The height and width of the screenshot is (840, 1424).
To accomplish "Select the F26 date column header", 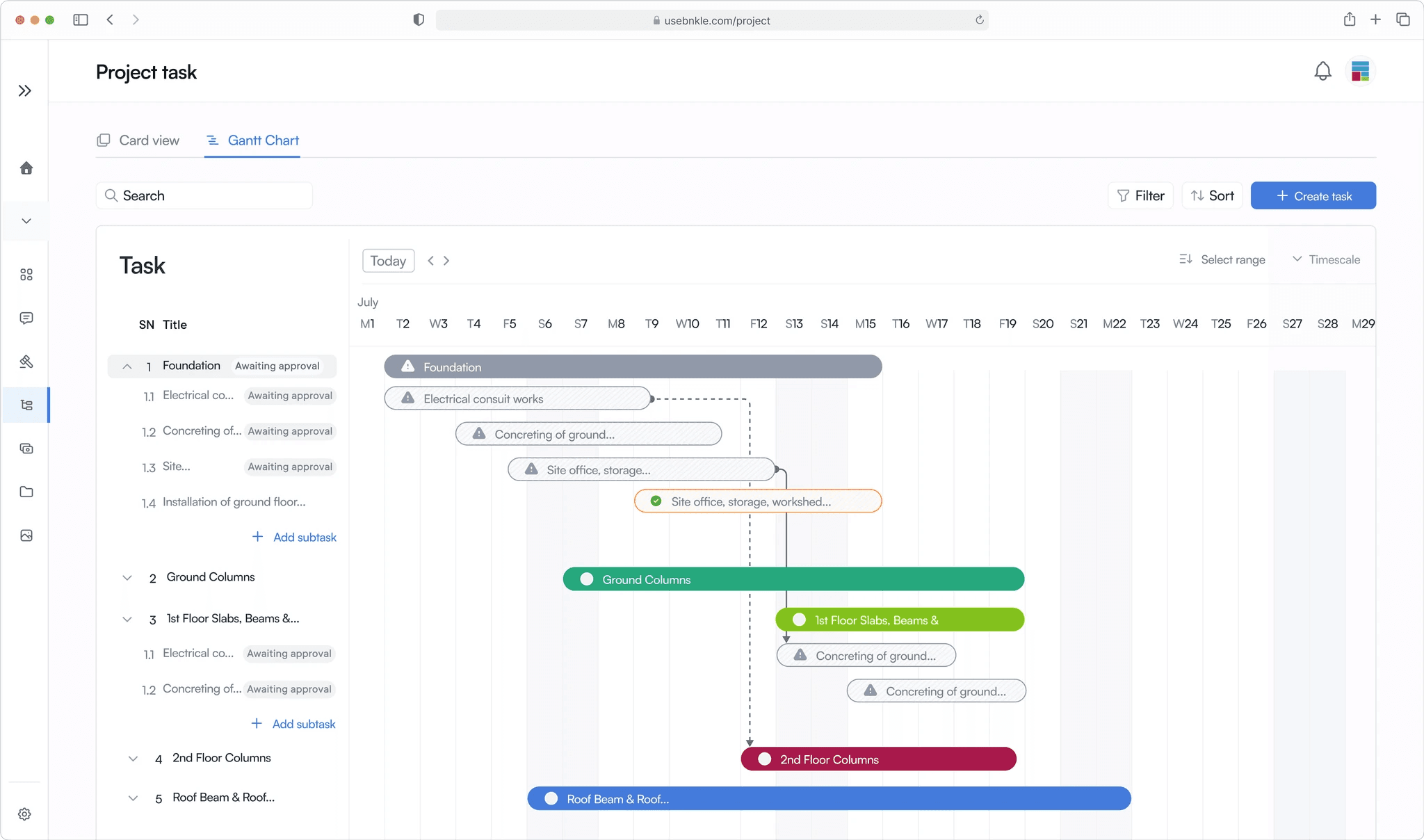I will click(1256, 323).
